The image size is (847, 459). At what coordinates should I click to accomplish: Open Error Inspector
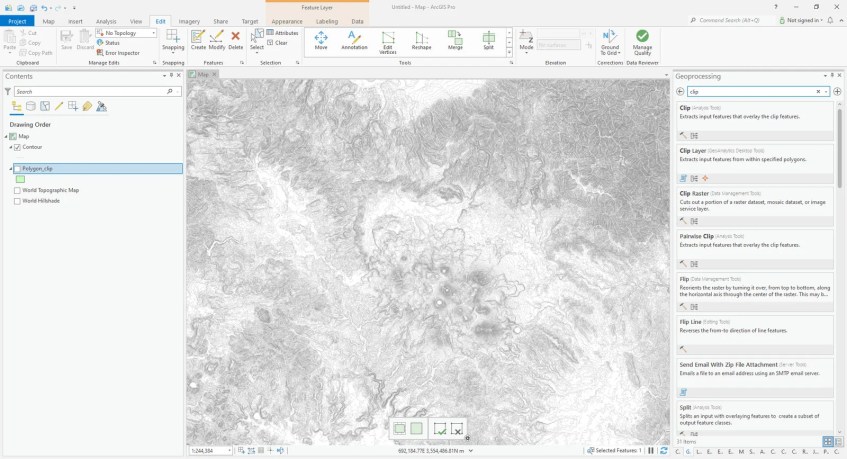(118, 53)
